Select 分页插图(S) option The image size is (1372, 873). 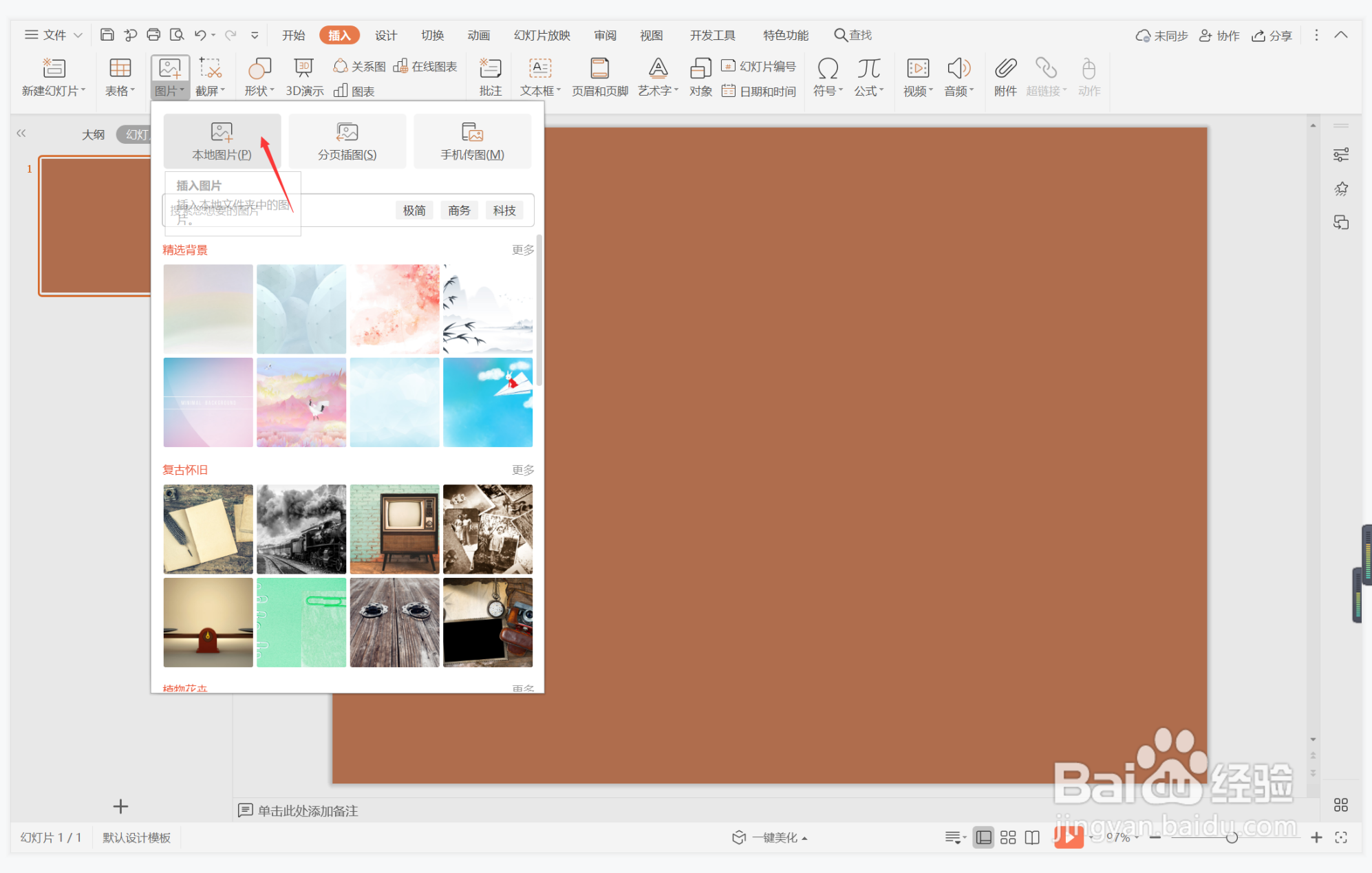click(347, 141)
